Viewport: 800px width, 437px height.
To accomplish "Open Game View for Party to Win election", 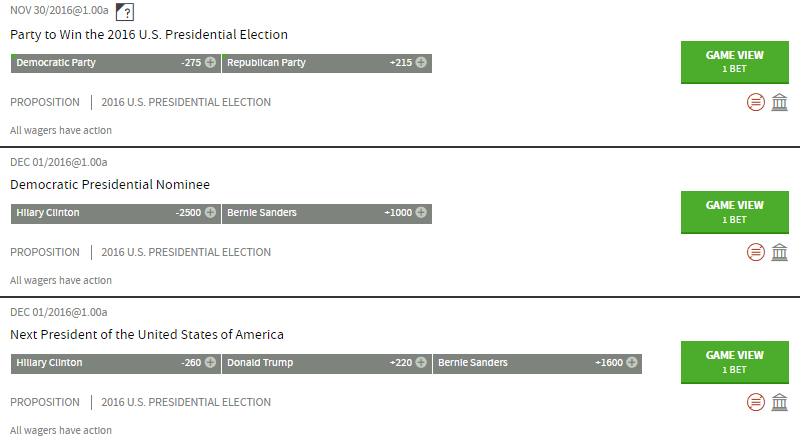I will click(x=735, y=62).
